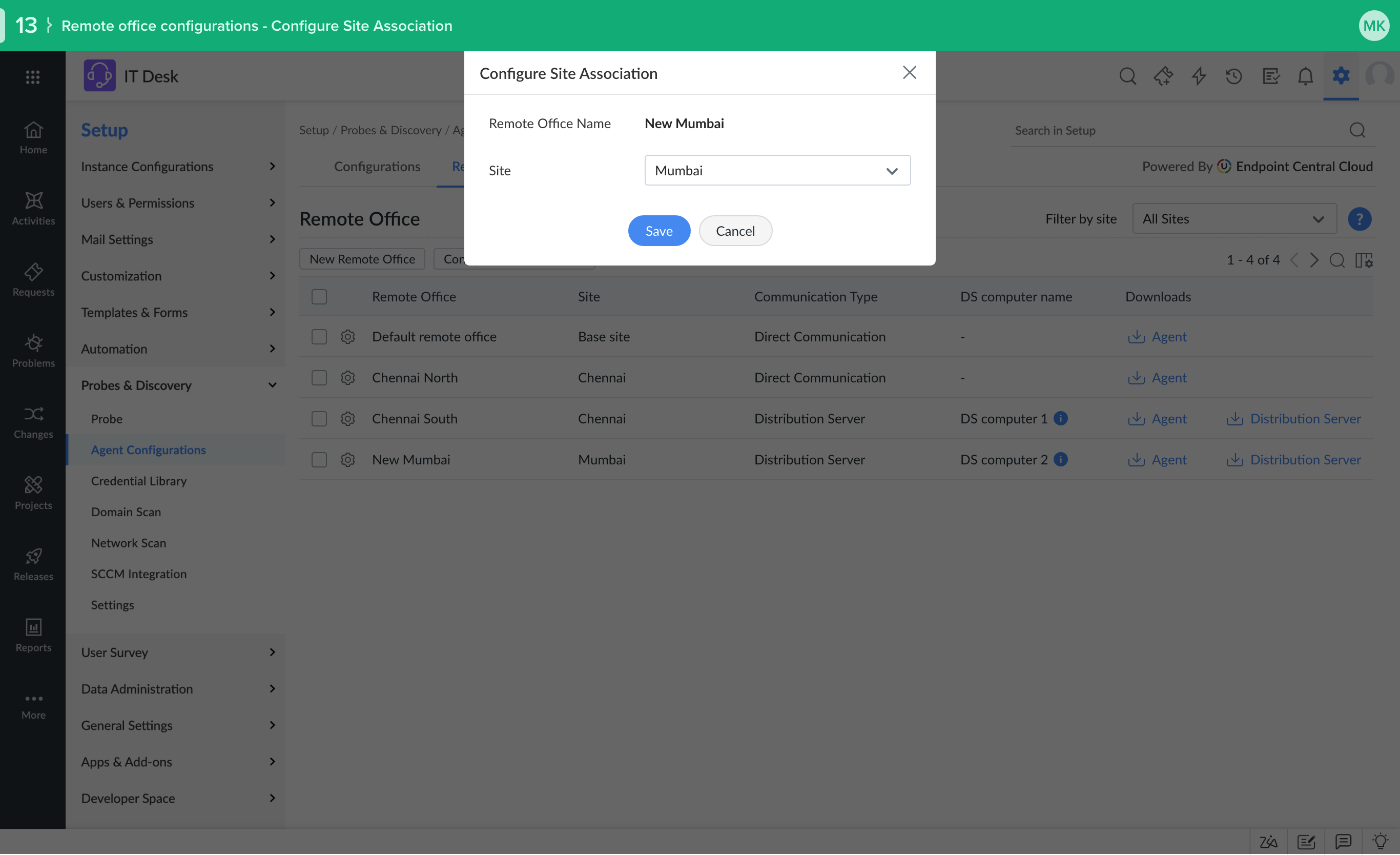
Task: Click the IT Desk logo
Action: 100,76
